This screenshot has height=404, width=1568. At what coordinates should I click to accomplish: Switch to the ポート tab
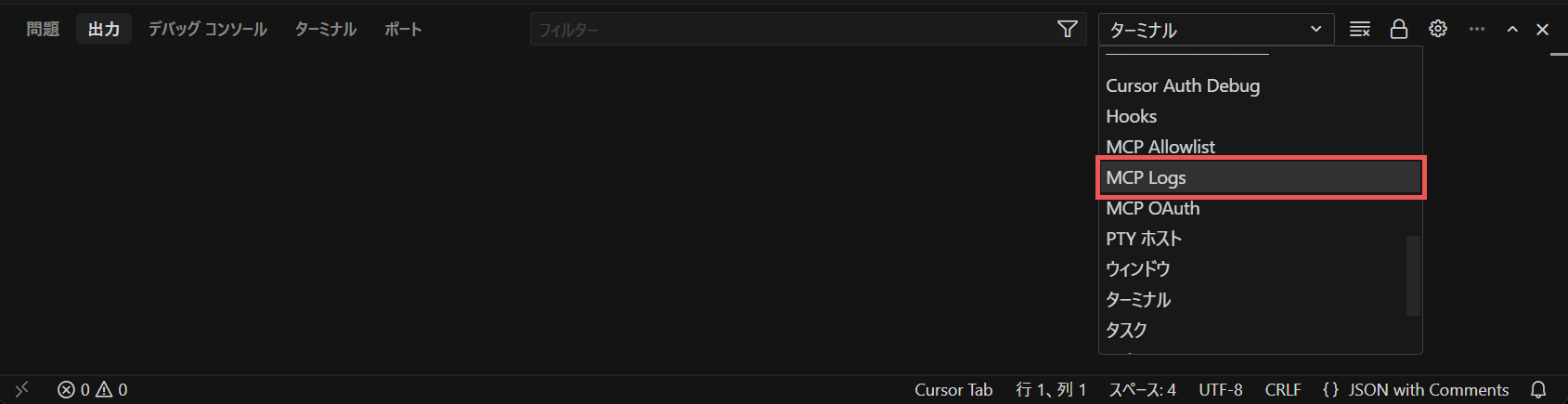pos(403,30)
